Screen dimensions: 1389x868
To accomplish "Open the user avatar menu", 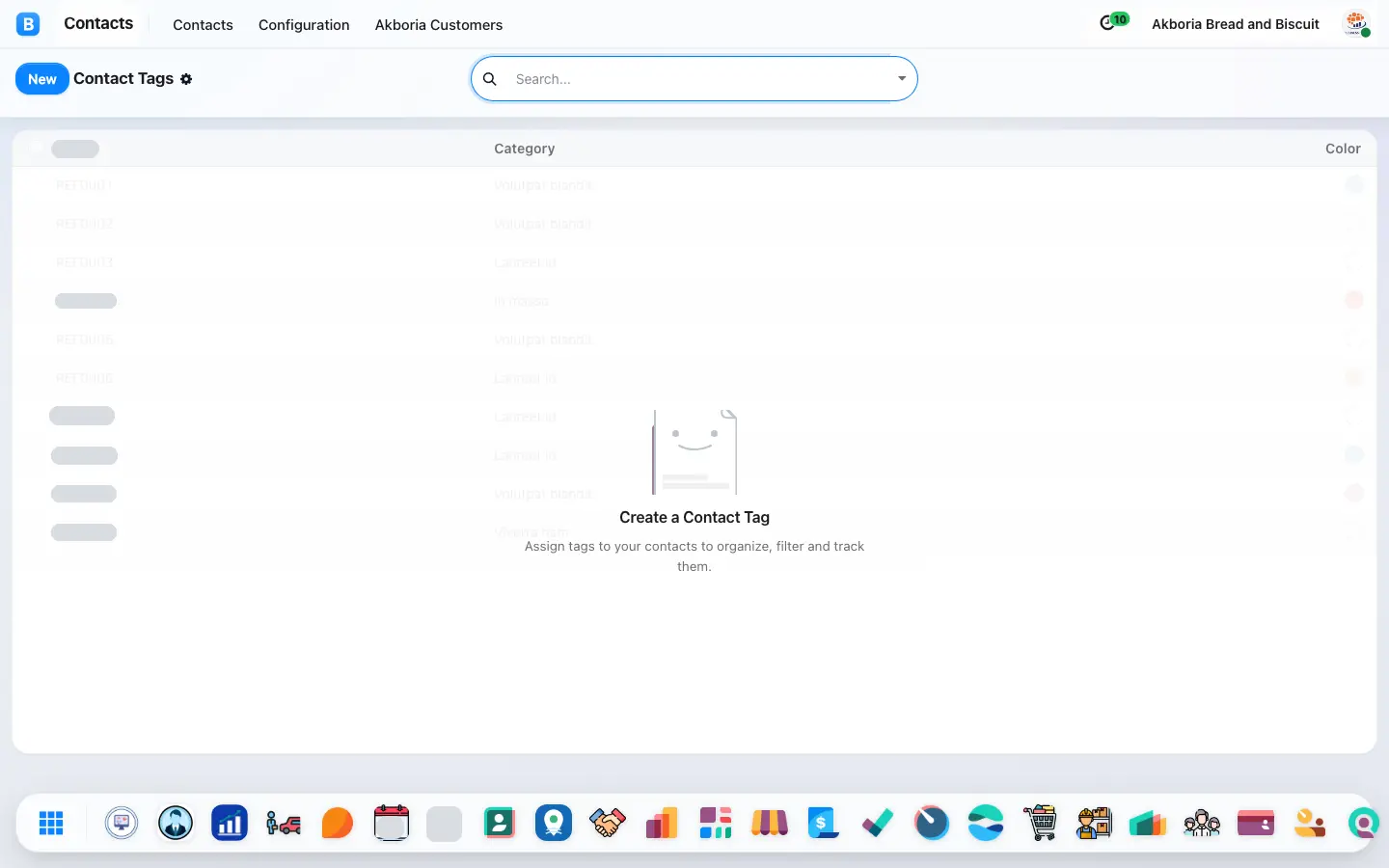I will (x=1357, y=24).
